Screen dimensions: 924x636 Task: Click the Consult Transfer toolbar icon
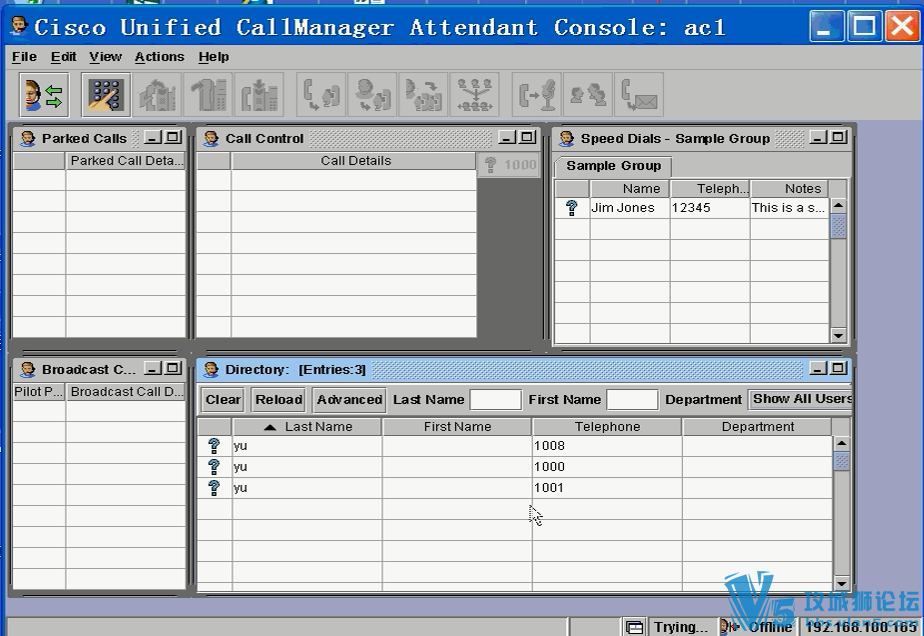(372, 94)
